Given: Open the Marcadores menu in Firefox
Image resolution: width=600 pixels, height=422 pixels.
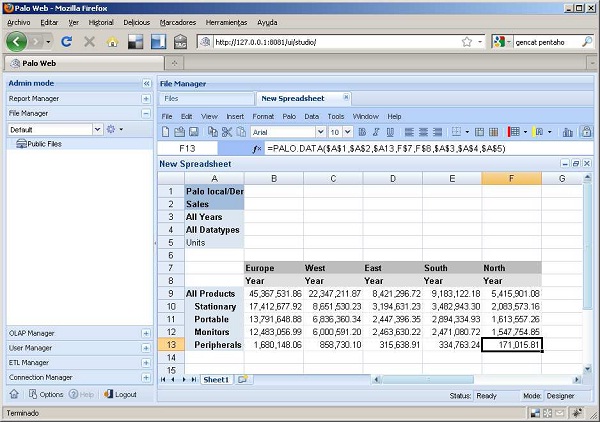Looking at the screenshot, I should pos(178,23).
